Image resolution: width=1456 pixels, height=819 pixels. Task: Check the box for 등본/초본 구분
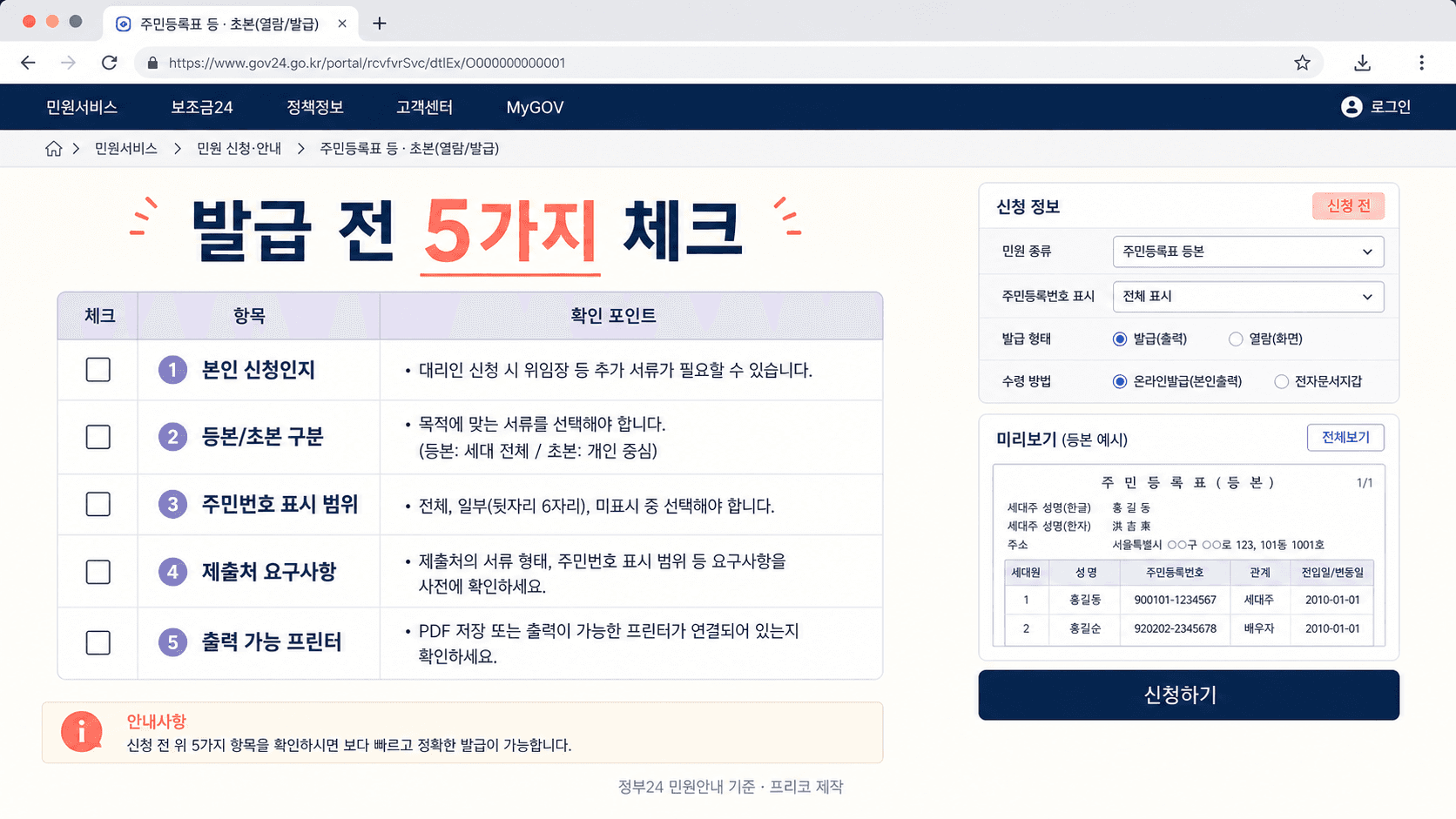[98, 437]
